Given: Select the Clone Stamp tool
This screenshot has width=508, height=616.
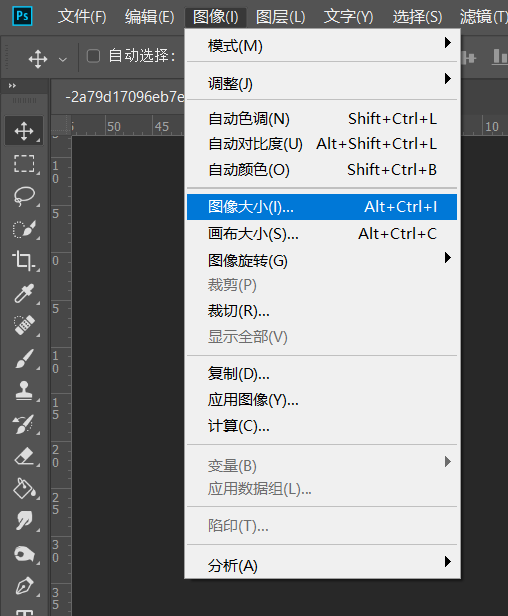Looking at the screenshot, I should pyautogui.click(x=24, y=391).
